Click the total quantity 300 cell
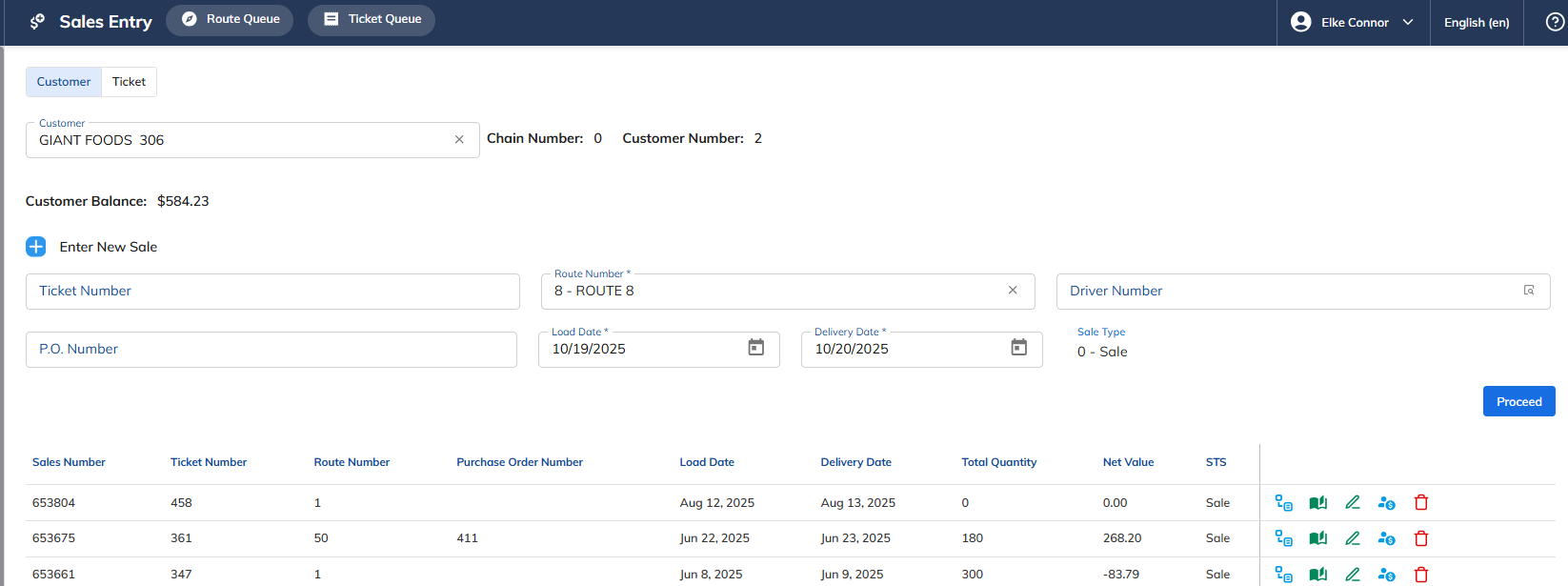This screenshot has width=1568, height=586. [x=973, y=575]
